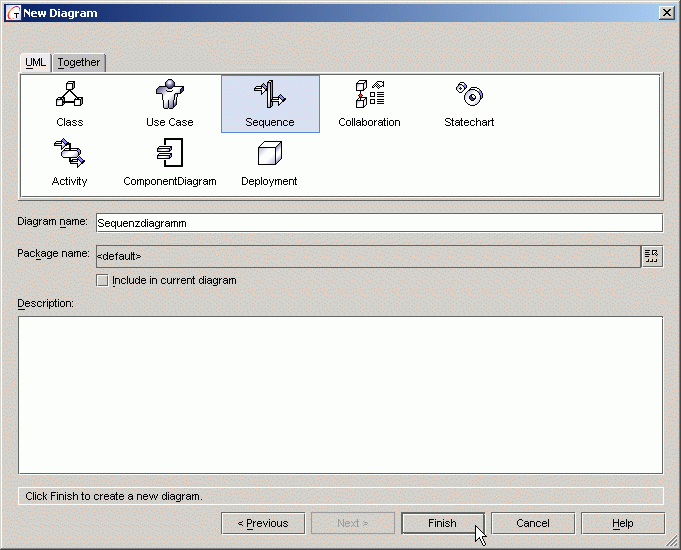
Task: Close the New Diagram dialog
Action: click(x=666, y=12)
